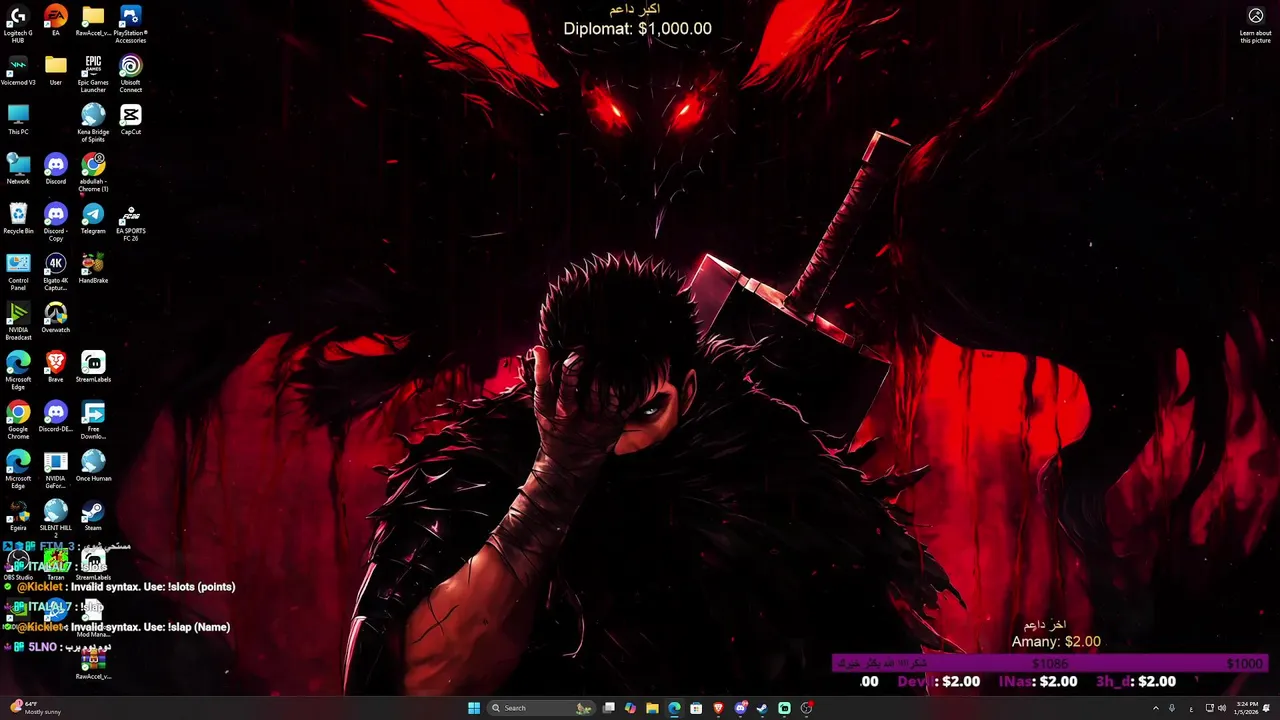Screen dimensions: 1280x720
Task: Open Elgato 4K Capture shortcut
Action: 56,271
